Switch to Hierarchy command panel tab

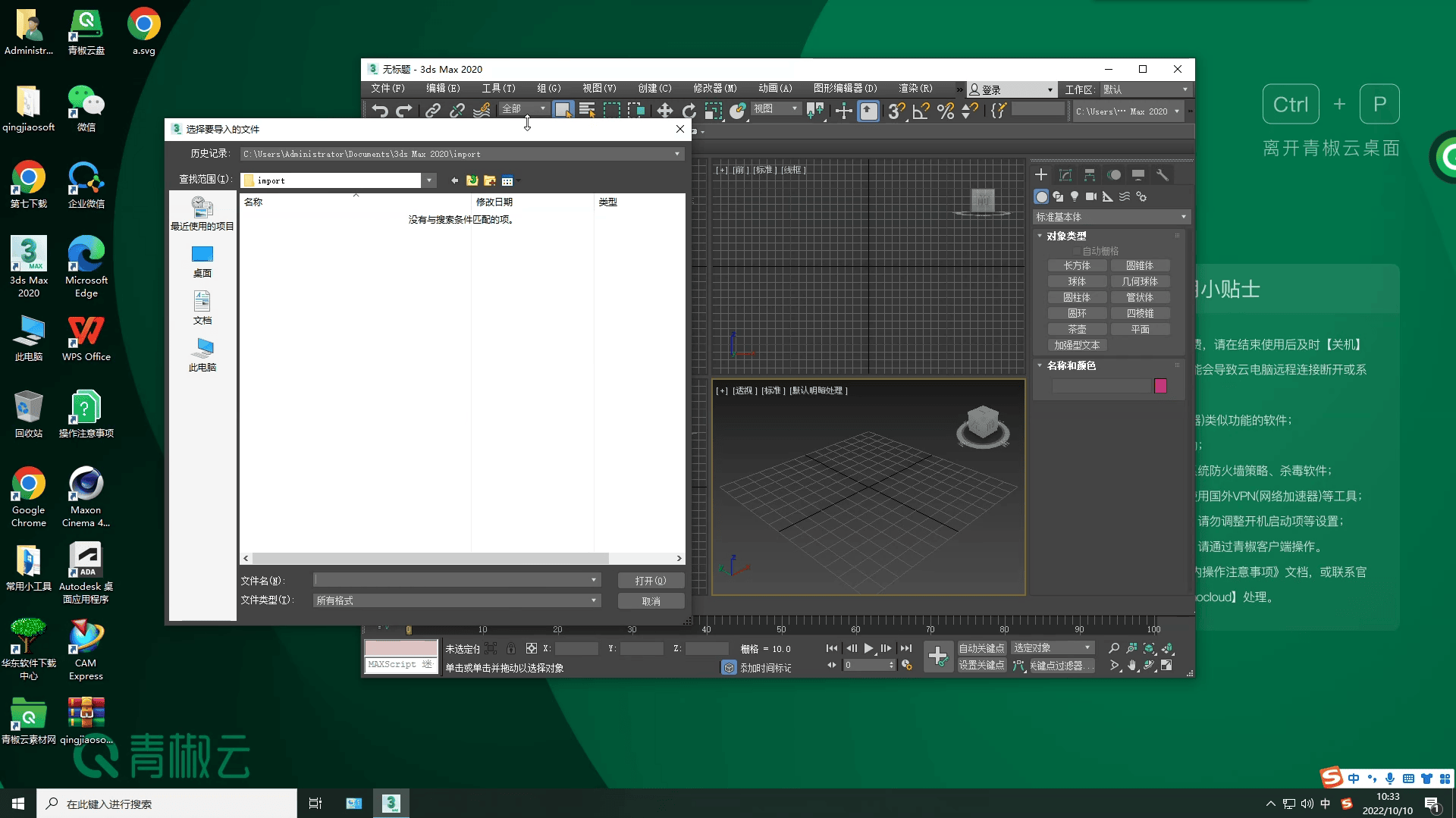click(x=1090, y=175)
